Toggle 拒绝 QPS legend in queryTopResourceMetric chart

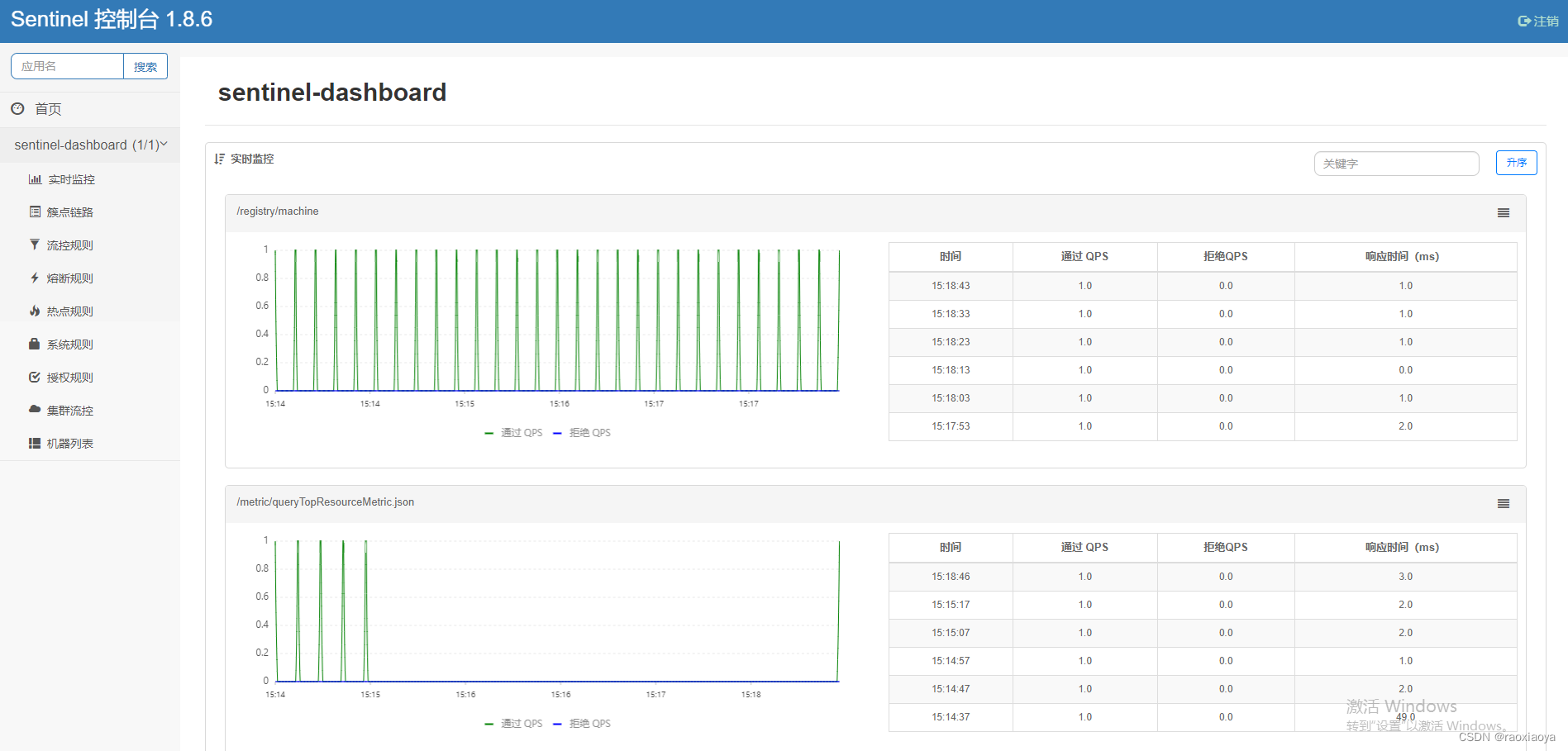582,724
